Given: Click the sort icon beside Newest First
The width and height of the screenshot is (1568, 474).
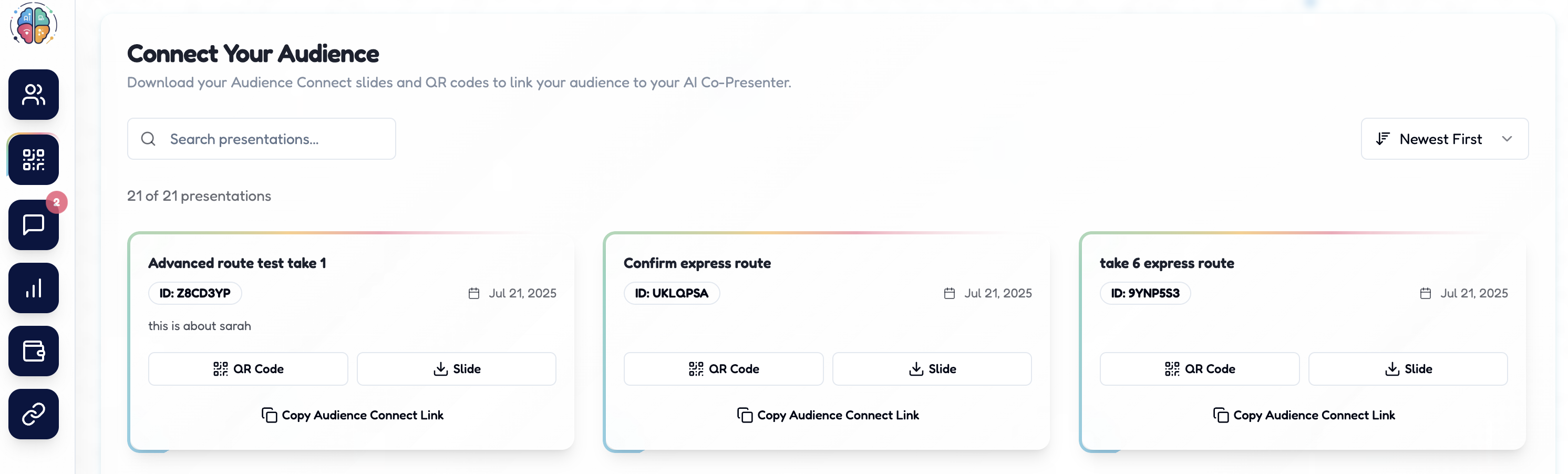Looking at the screenshot, I should point(1383,139).
